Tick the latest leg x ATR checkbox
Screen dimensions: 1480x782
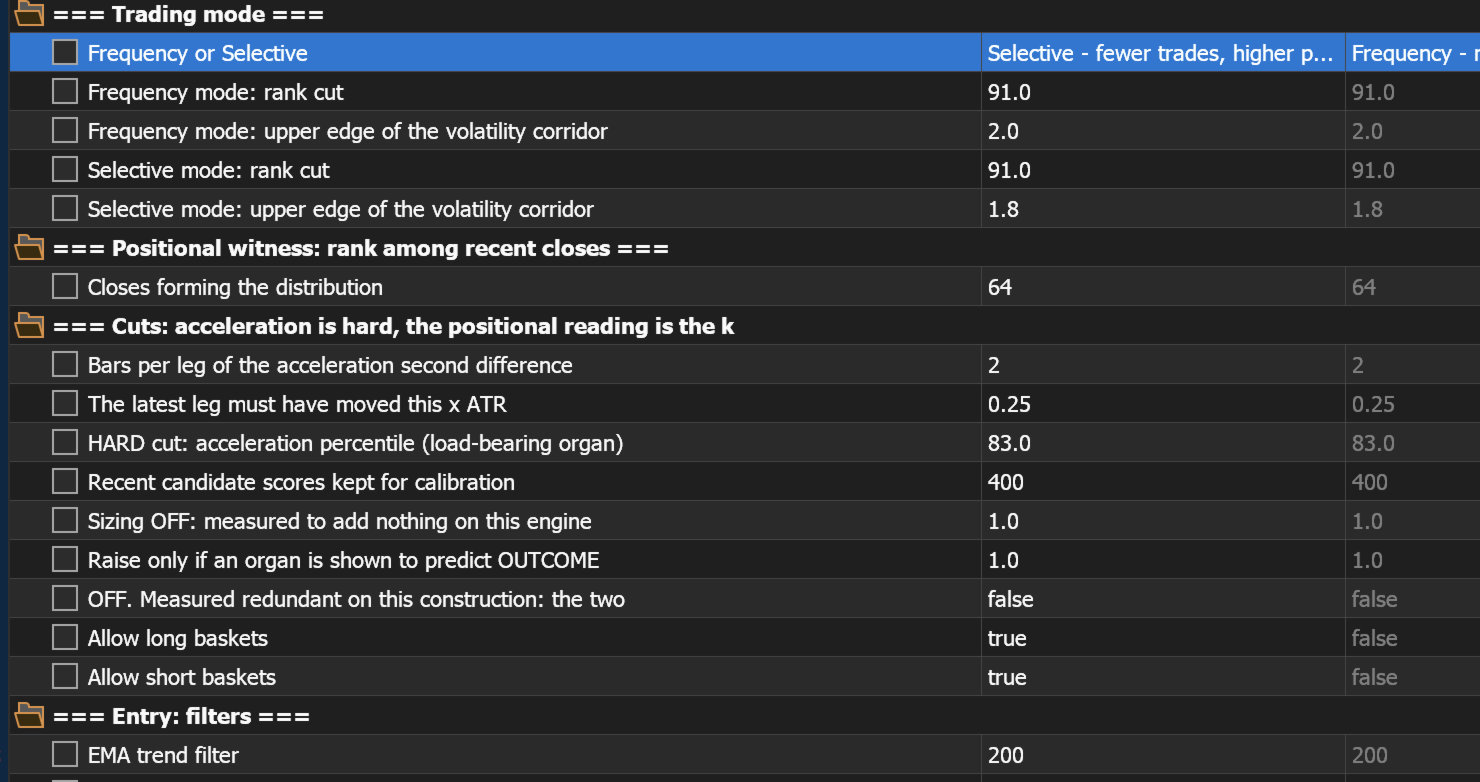(65, 403)
